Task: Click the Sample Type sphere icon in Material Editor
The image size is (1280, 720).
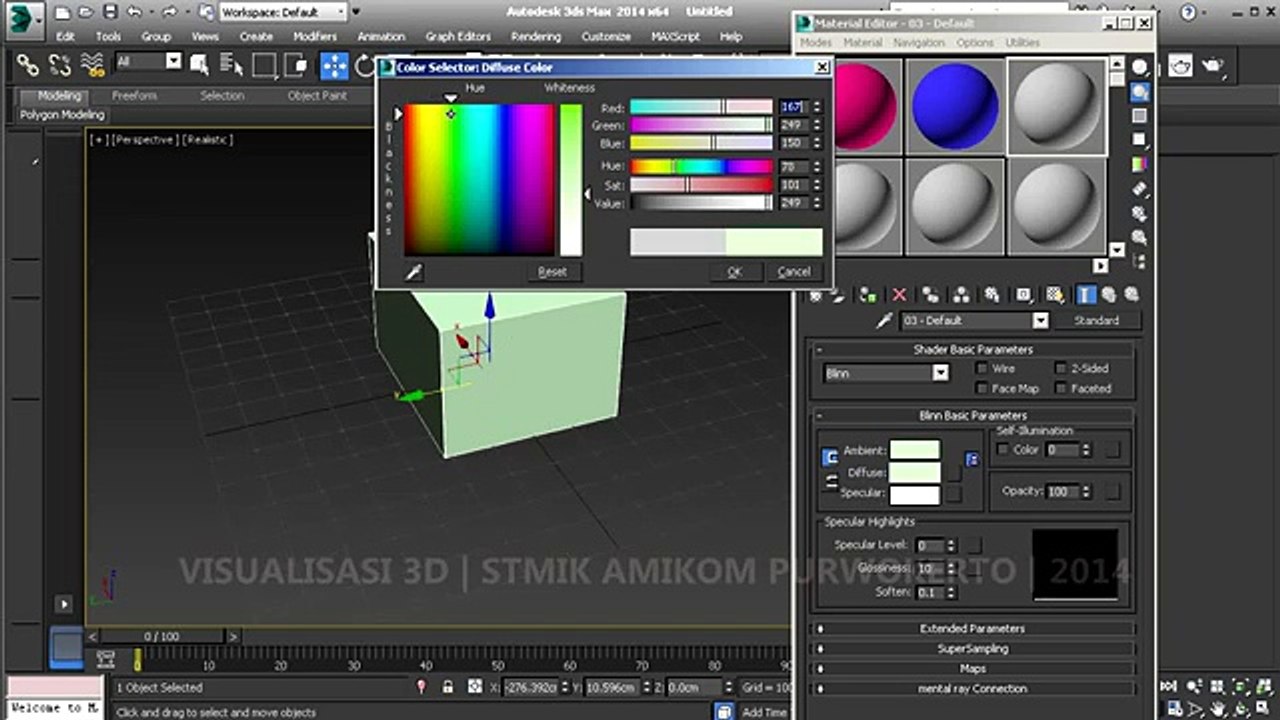Action: (x=1140, y=68)
